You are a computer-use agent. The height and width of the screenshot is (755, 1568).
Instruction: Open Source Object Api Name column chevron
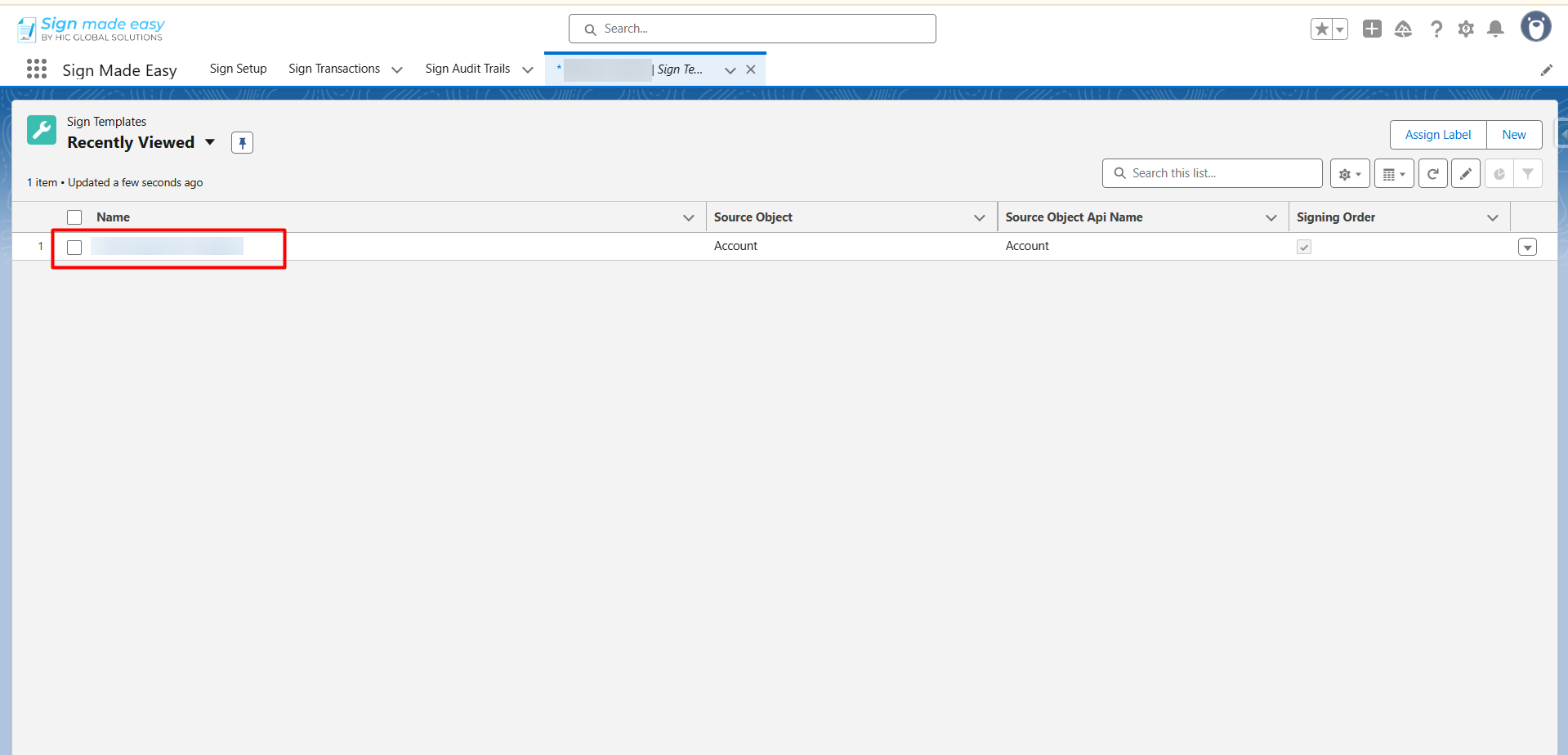(1271, 217)
